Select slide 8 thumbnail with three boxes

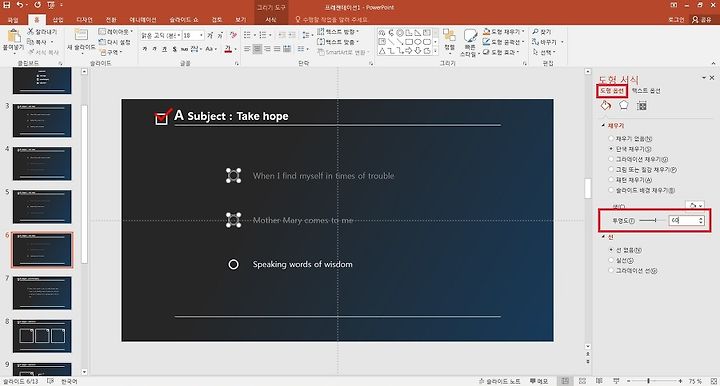(42, 336)
